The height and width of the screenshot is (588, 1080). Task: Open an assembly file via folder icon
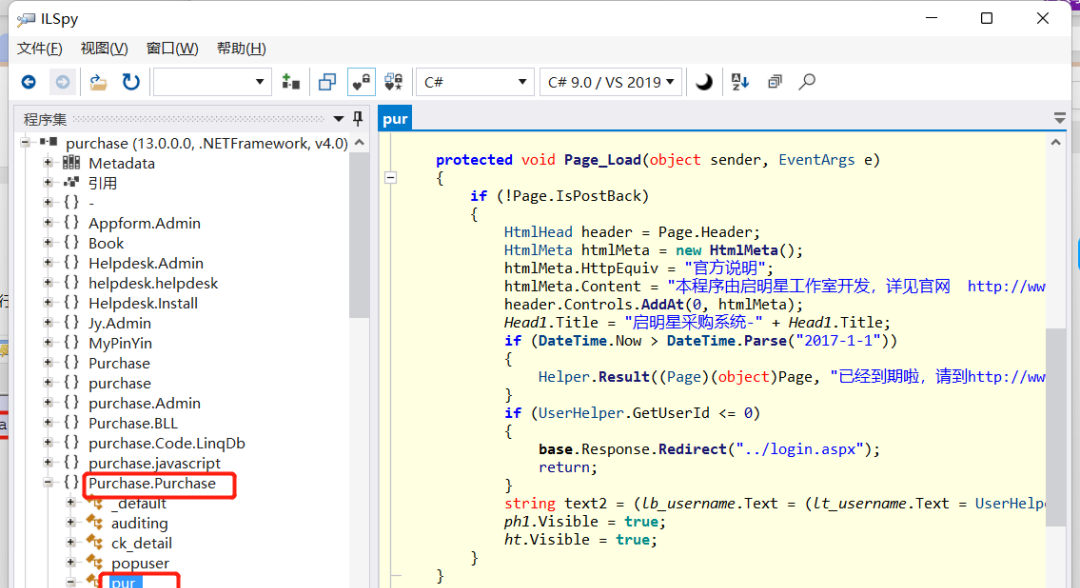(x=98, y=82)
